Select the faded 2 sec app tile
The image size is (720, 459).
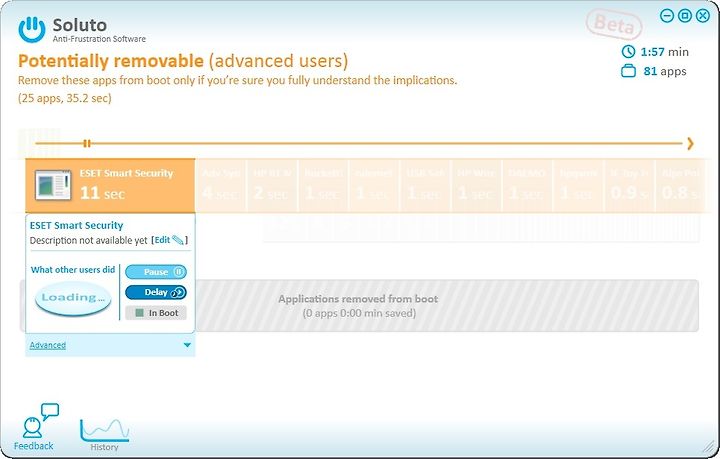tap(272, 185)
